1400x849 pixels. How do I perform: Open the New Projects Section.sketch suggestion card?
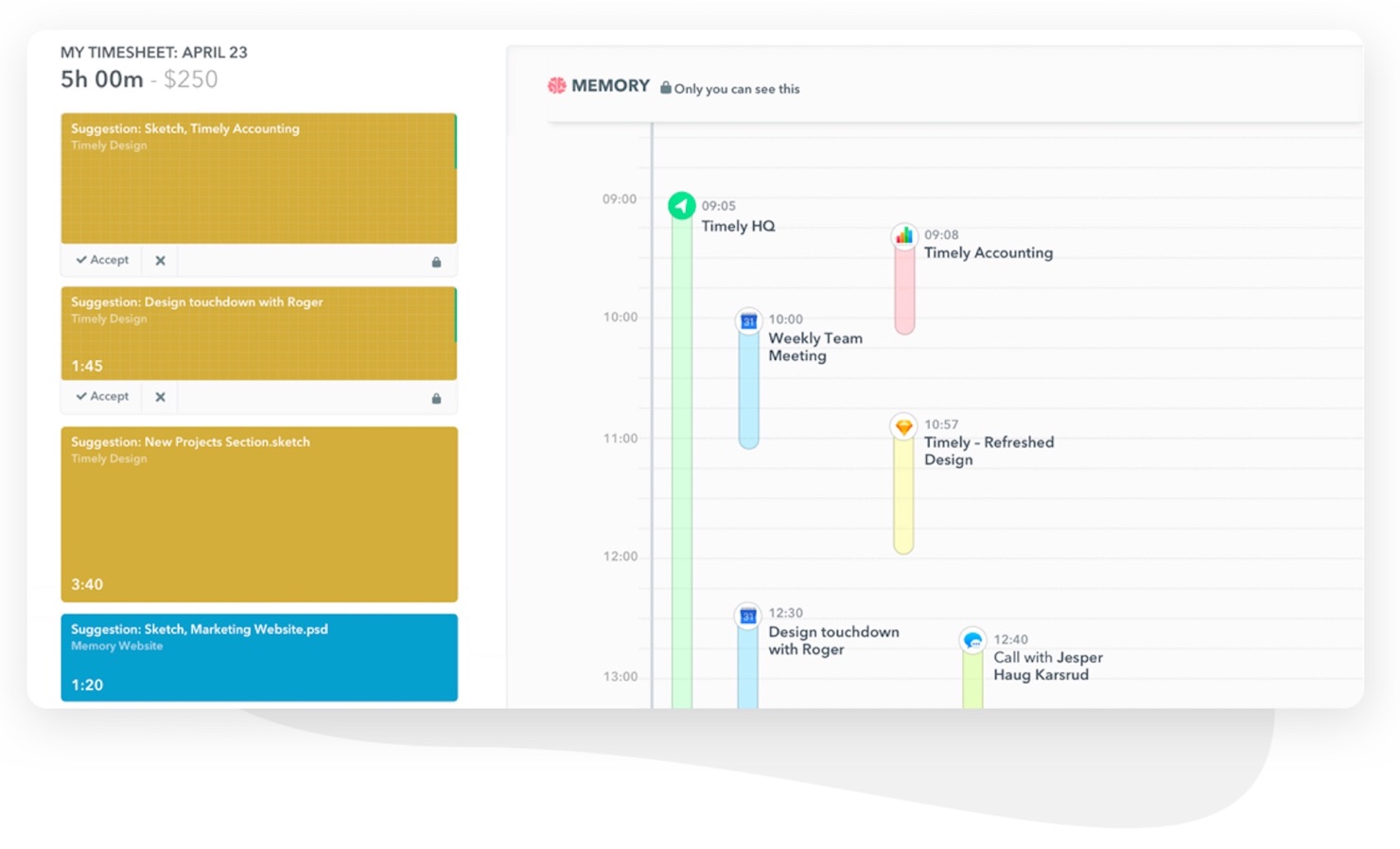click(259, 514)
